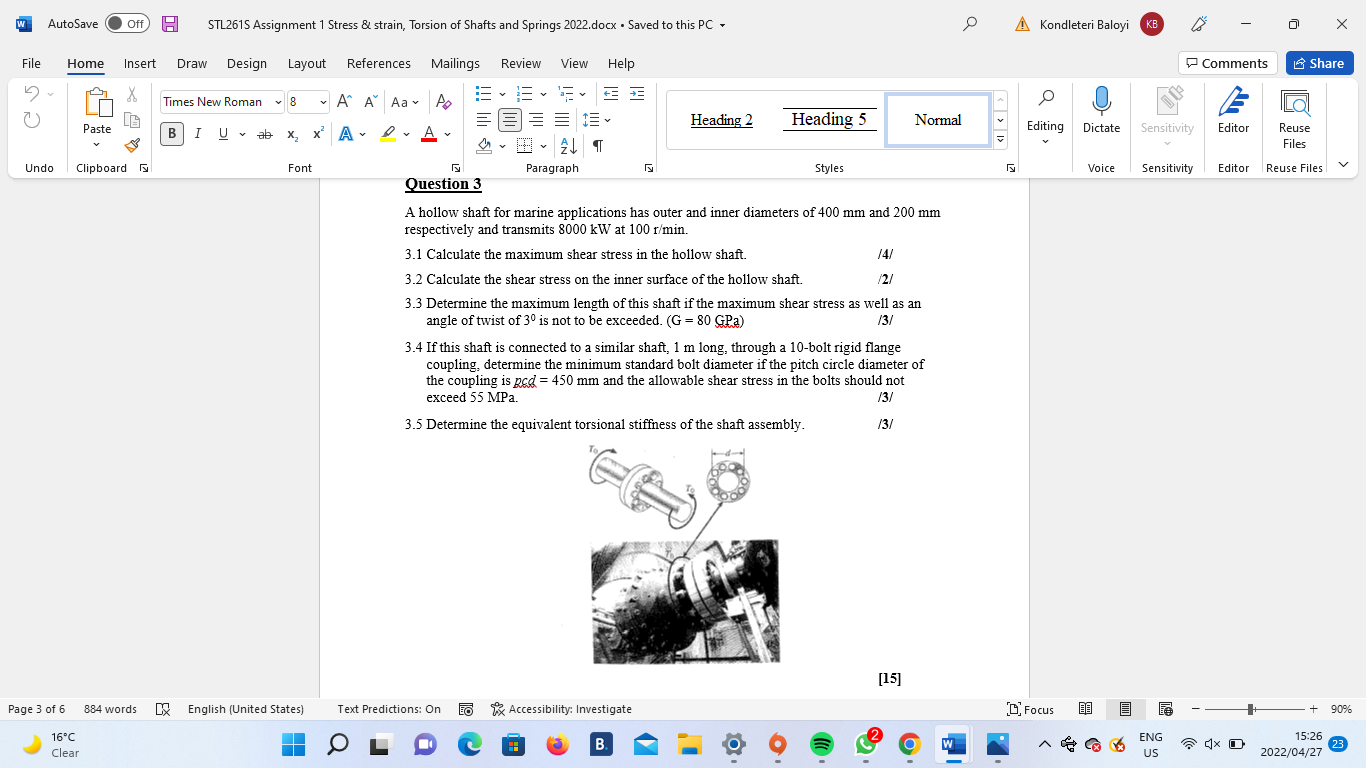1366x768 pixels.
Task: Align text to the left
Action: [x=484, y=120]
